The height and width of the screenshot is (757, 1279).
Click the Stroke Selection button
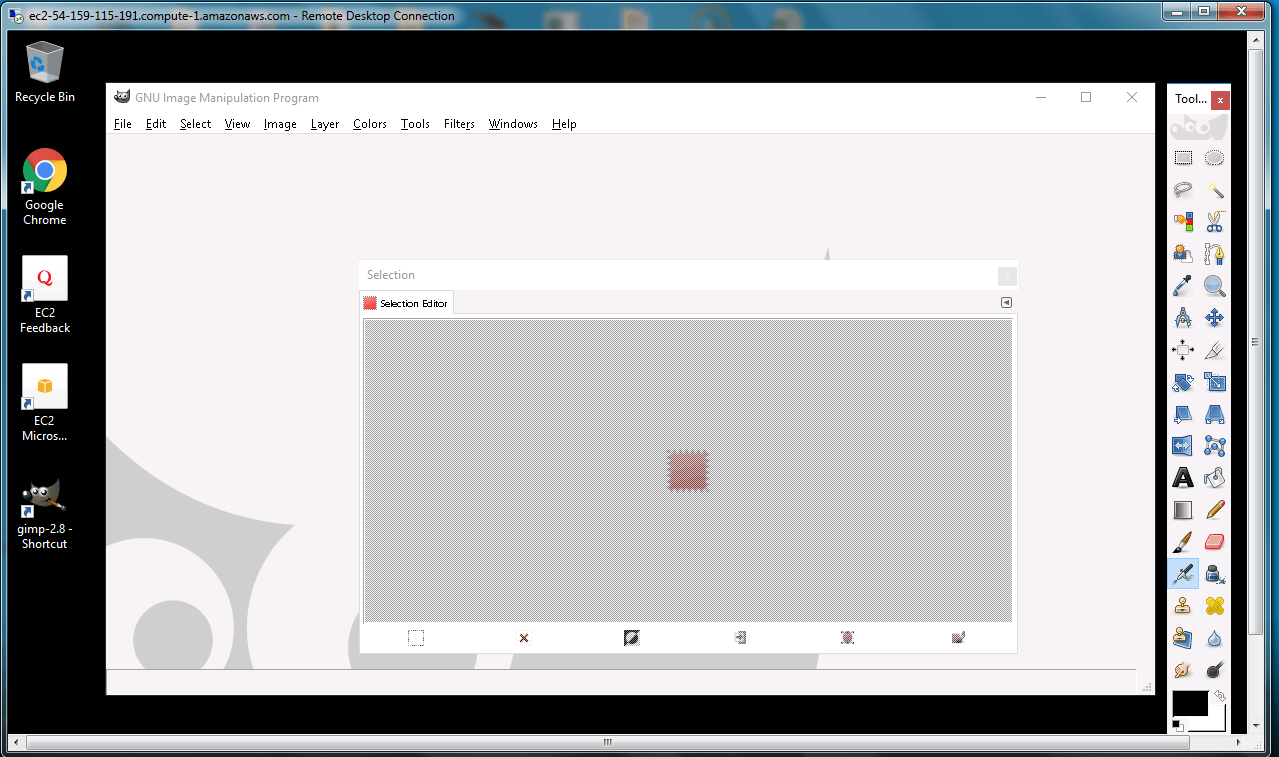point(958,638)
